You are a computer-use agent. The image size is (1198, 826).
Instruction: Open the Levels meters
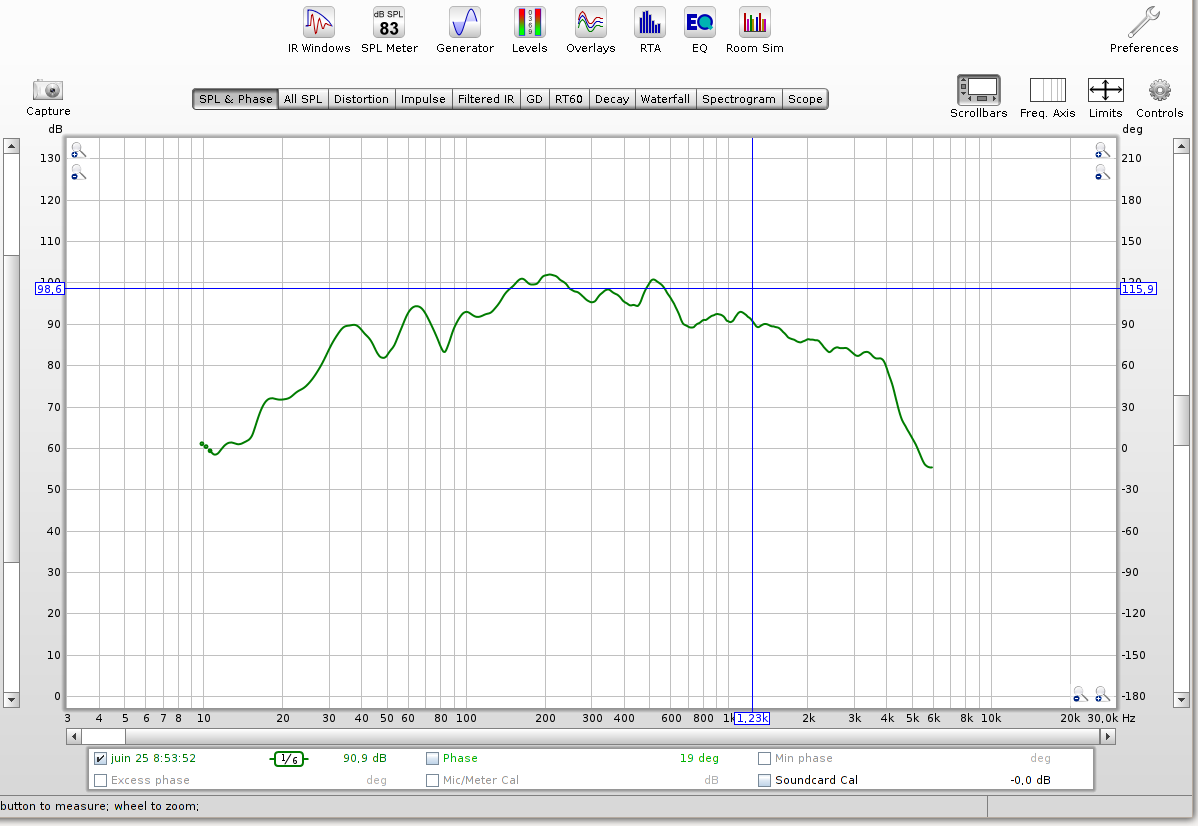pyautogui.click(x=529, y=31)
